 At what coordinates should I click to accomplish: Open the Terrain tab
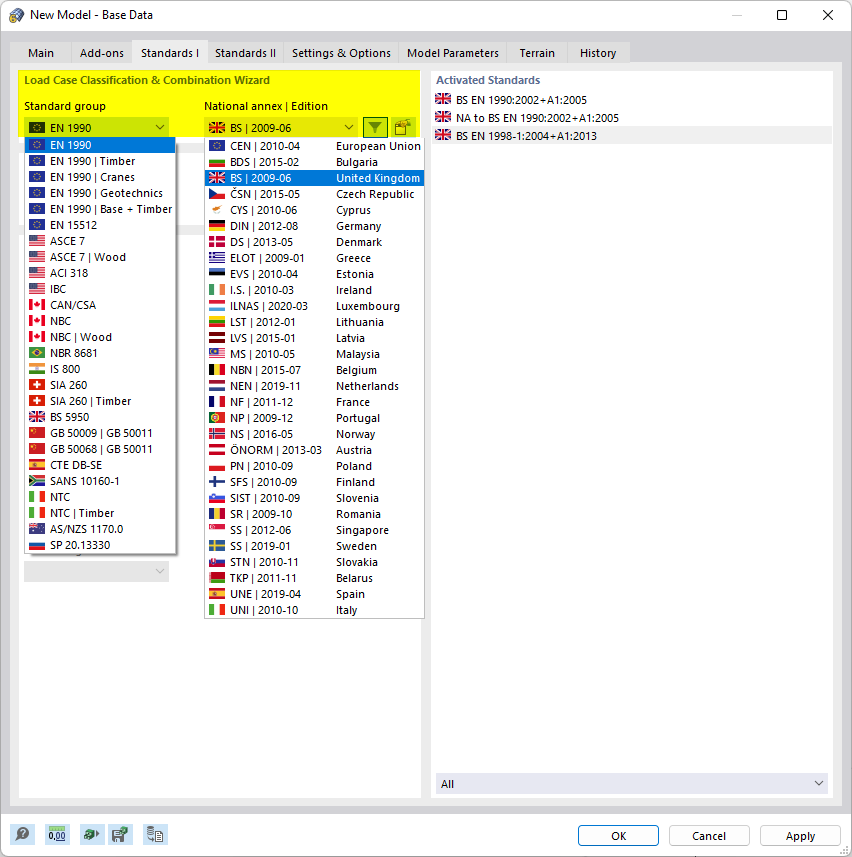click(537, 53)
